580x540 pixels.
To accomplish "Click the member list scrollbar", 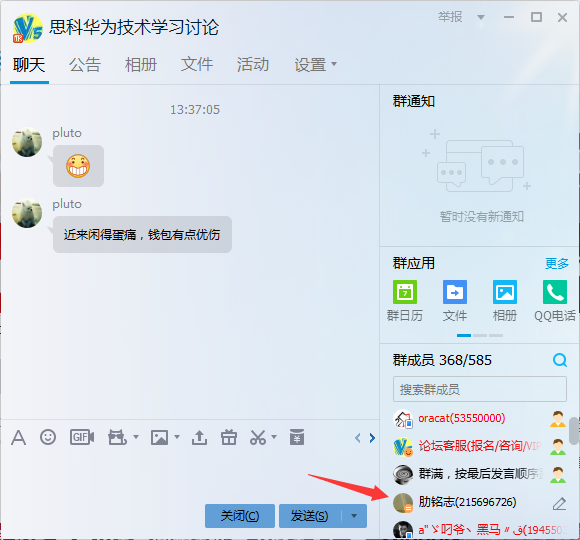I will pos(574,431).
